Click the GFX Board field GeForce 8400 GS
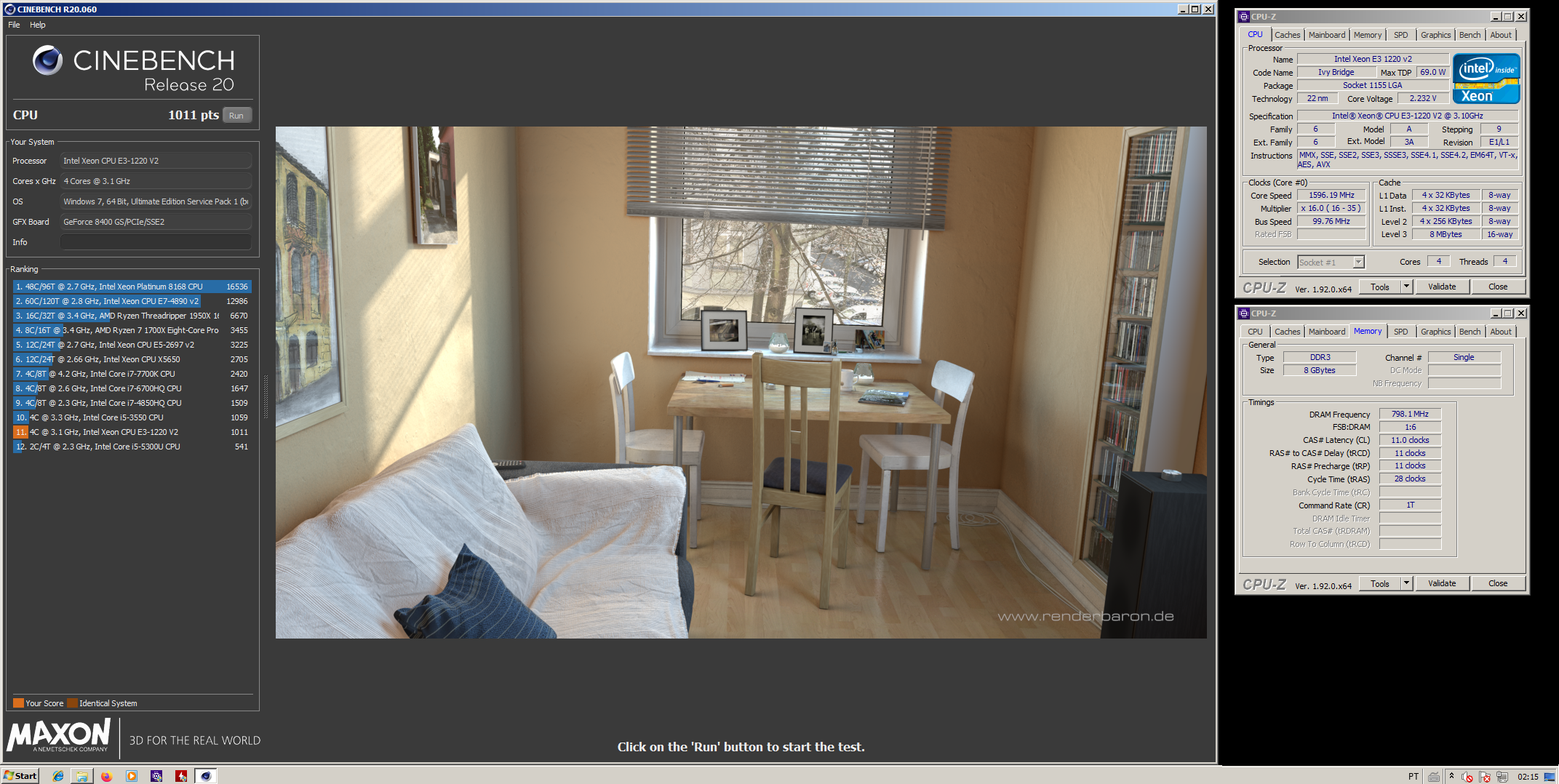The width and height of the screenshot is (1559, 784). pos(156,222)
